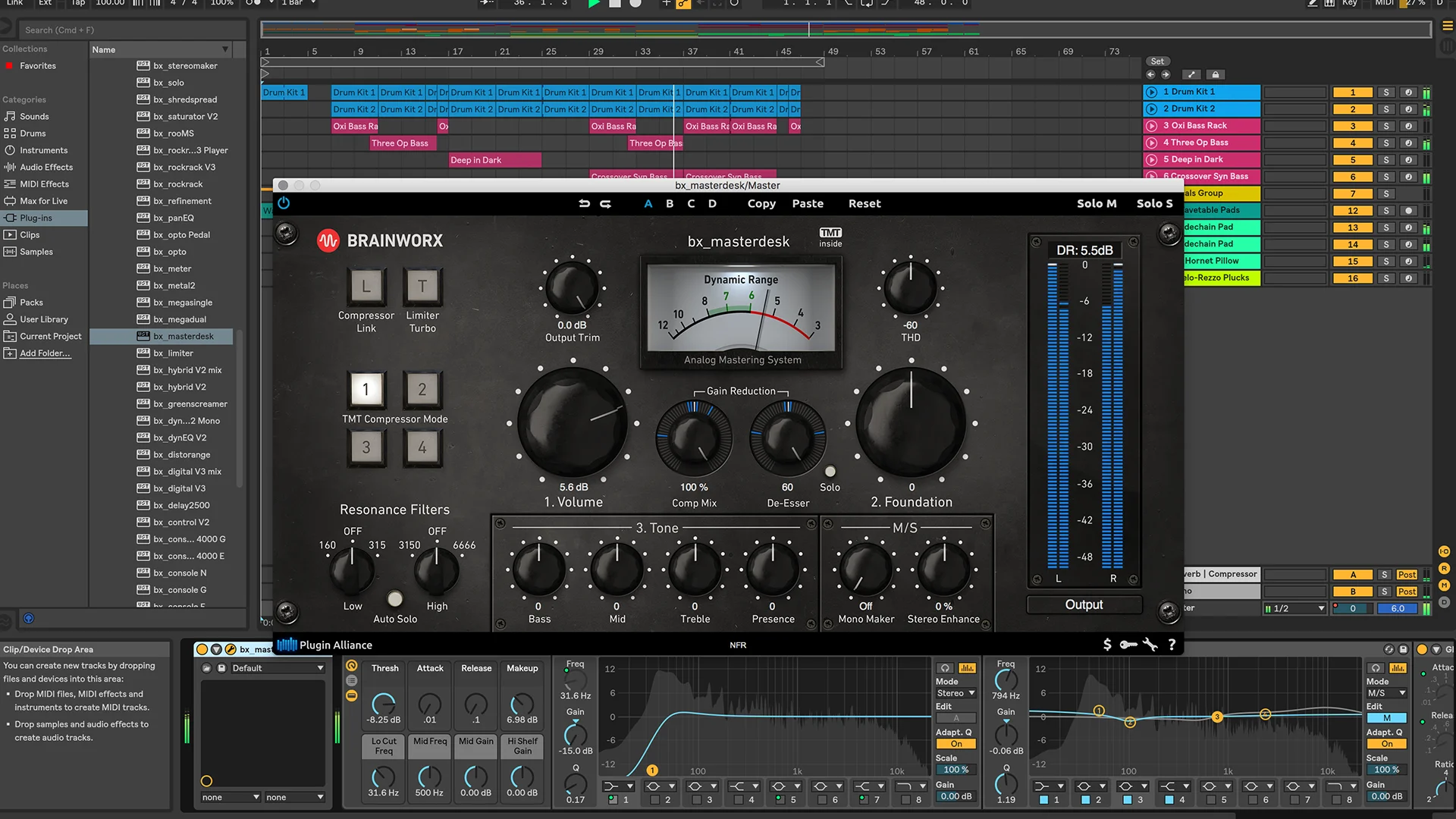Toggle the bx_masterdesk power button
The height and width of the screenshot is (819, 1456).
pos(284,203)
